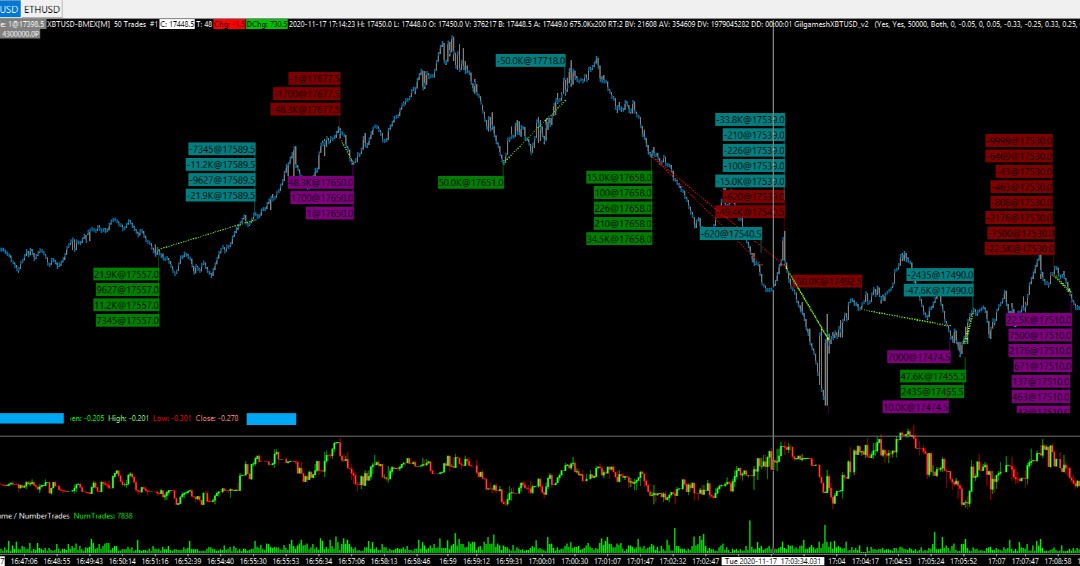The image size is (1080, 566).
Task: Click the 'NumTrades: 7838' volume label
Action: click(103, 516)
